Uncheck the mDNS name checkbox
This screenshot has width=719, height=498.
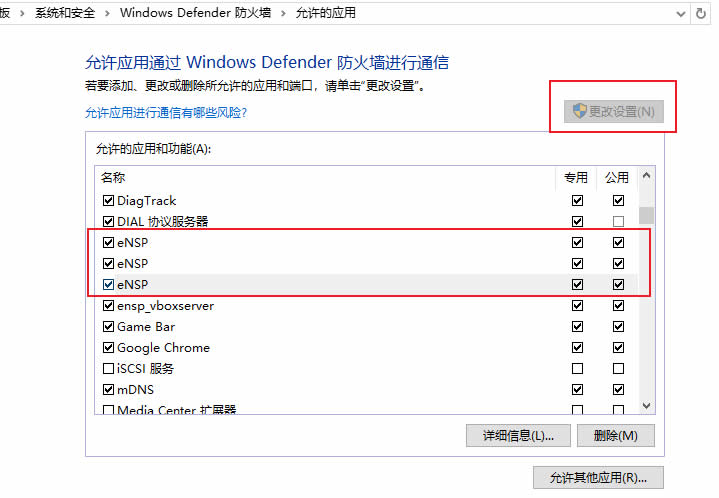pos(108,389)
